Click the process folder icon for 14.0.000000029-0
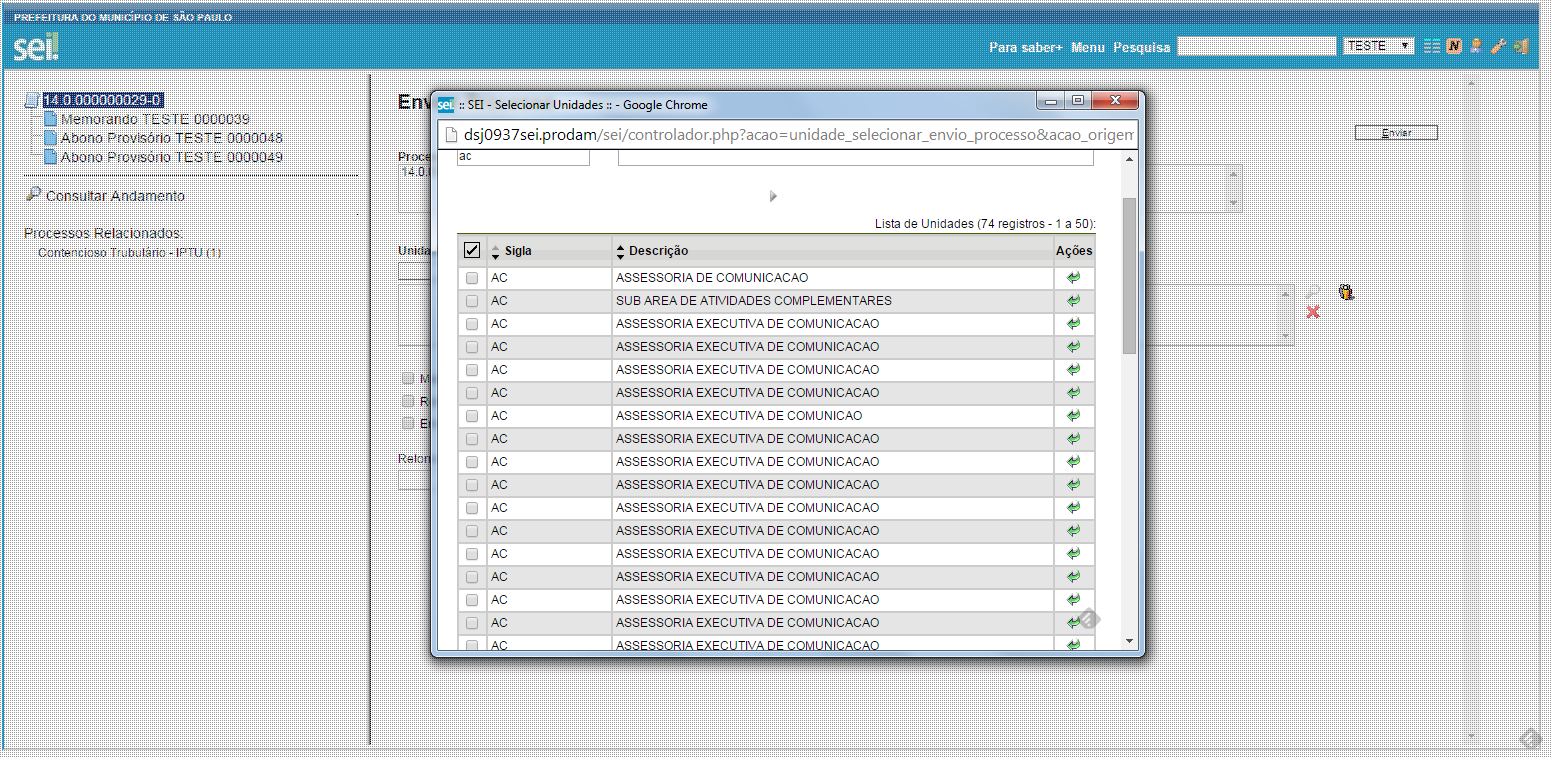Screen dimensions: 1551x758 click(x=32, y=100)
